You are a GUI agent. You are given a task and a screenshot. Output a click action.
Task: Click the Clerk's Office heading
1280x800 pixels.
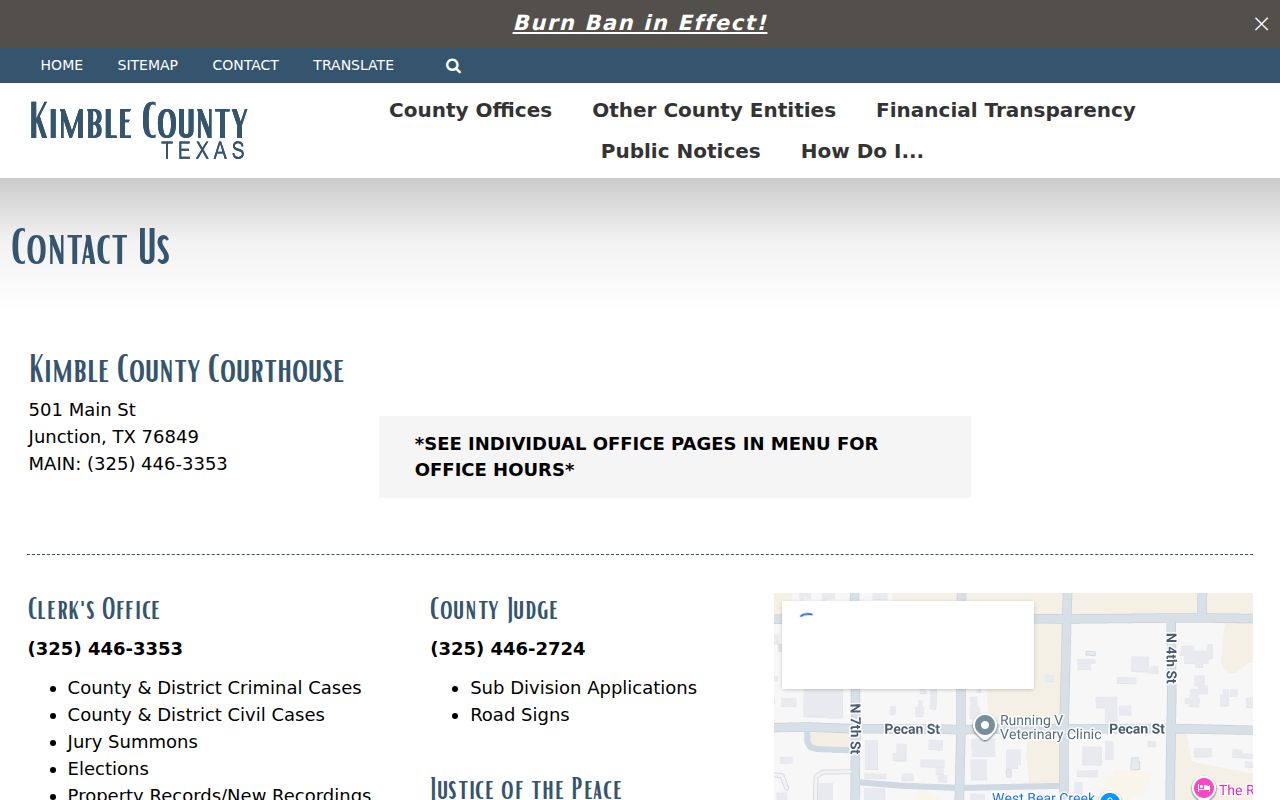coord(94,609)
